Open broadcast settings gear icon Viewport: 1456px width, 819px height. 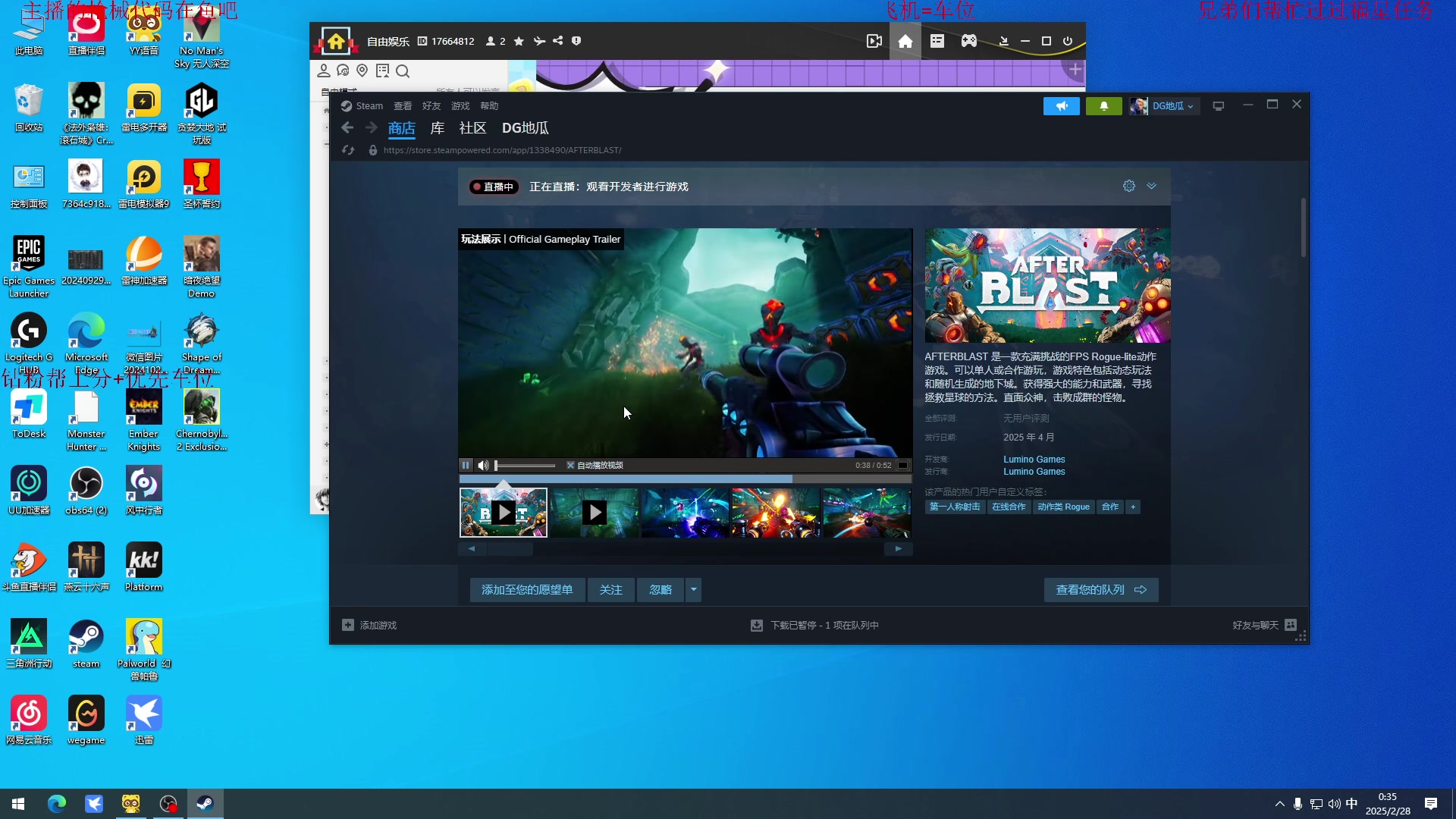coord(1128,186)
